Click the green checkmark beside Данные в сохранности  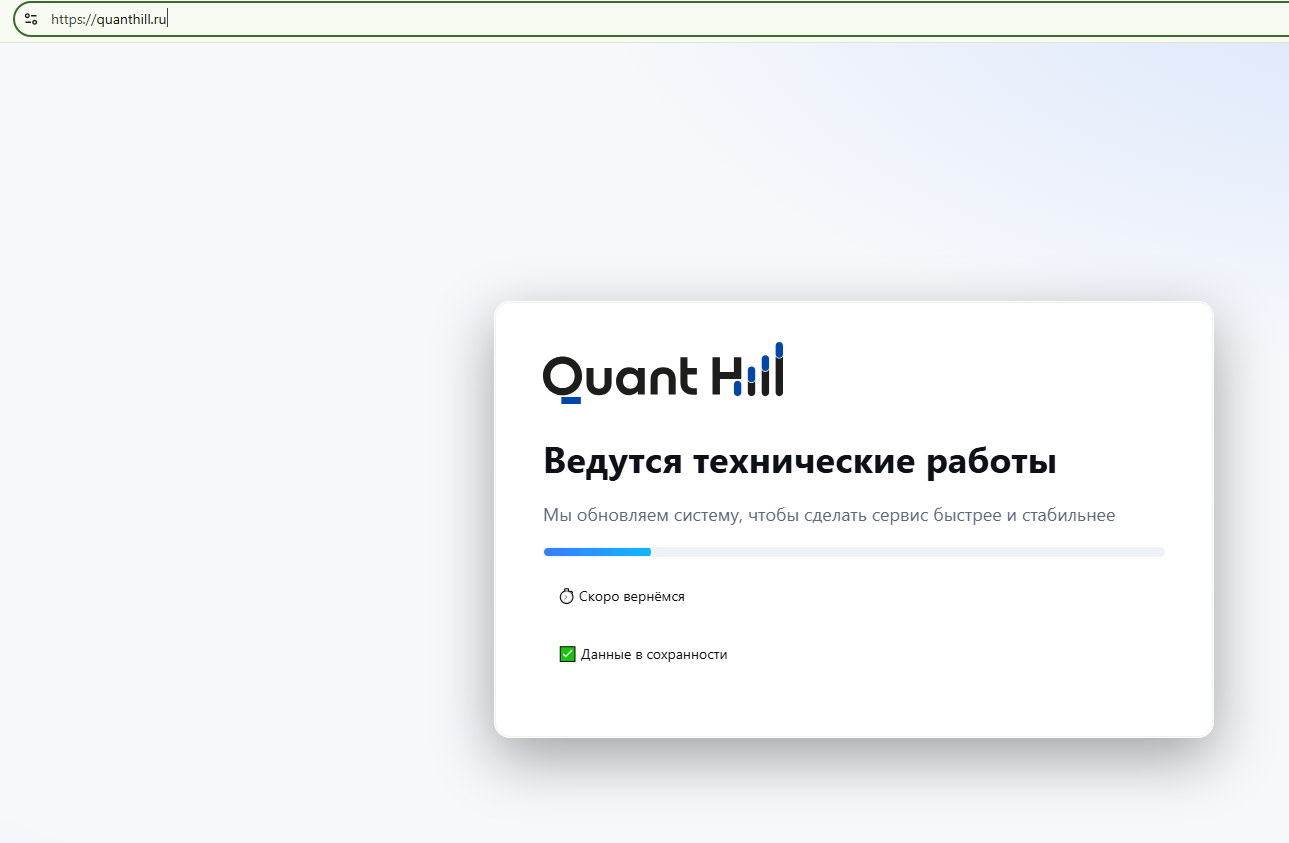click(567, 654)
